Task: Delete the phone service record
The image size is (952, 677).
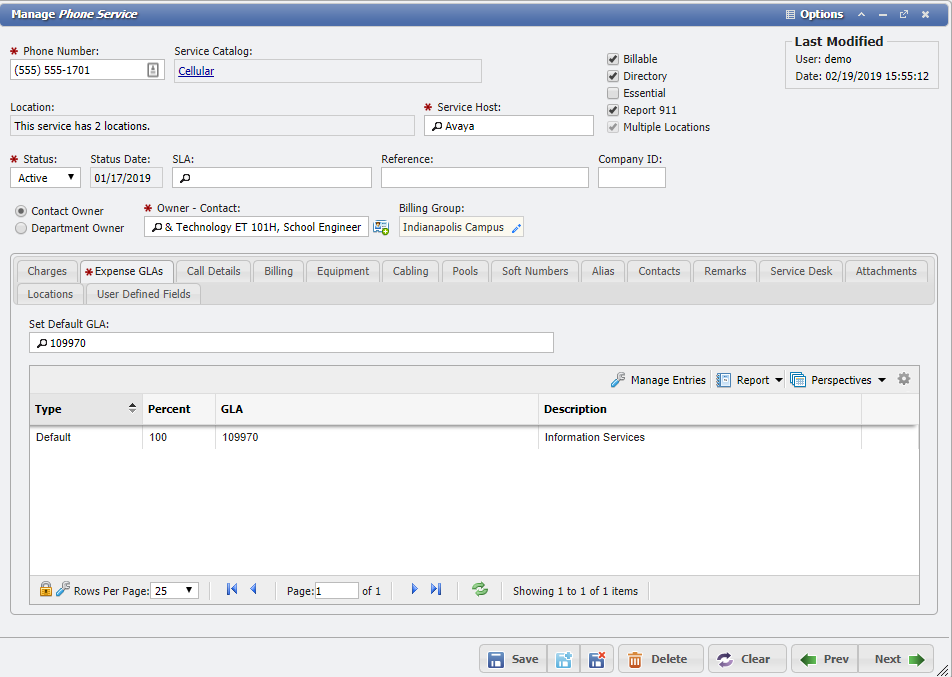Action: click(x=659, y=659)
